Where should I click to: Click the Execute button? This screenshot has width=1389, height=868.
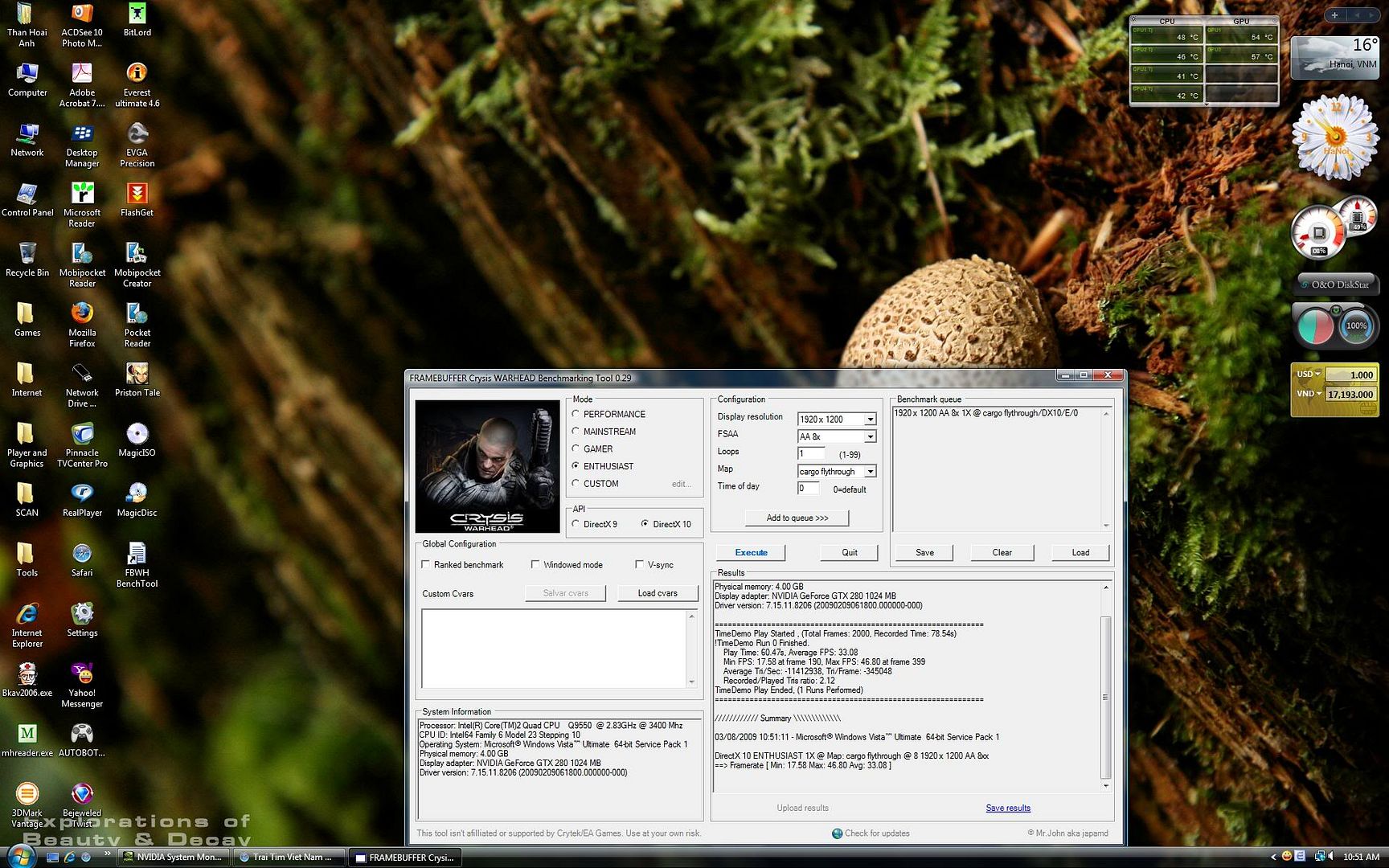[751, 553]
